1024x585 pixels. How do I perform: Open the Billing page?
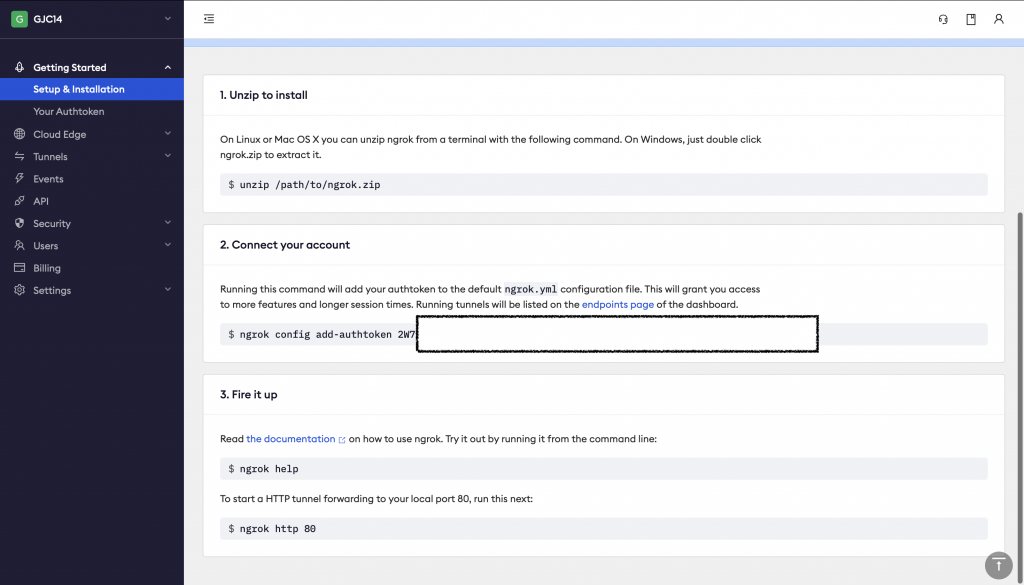tap(46, 268)
